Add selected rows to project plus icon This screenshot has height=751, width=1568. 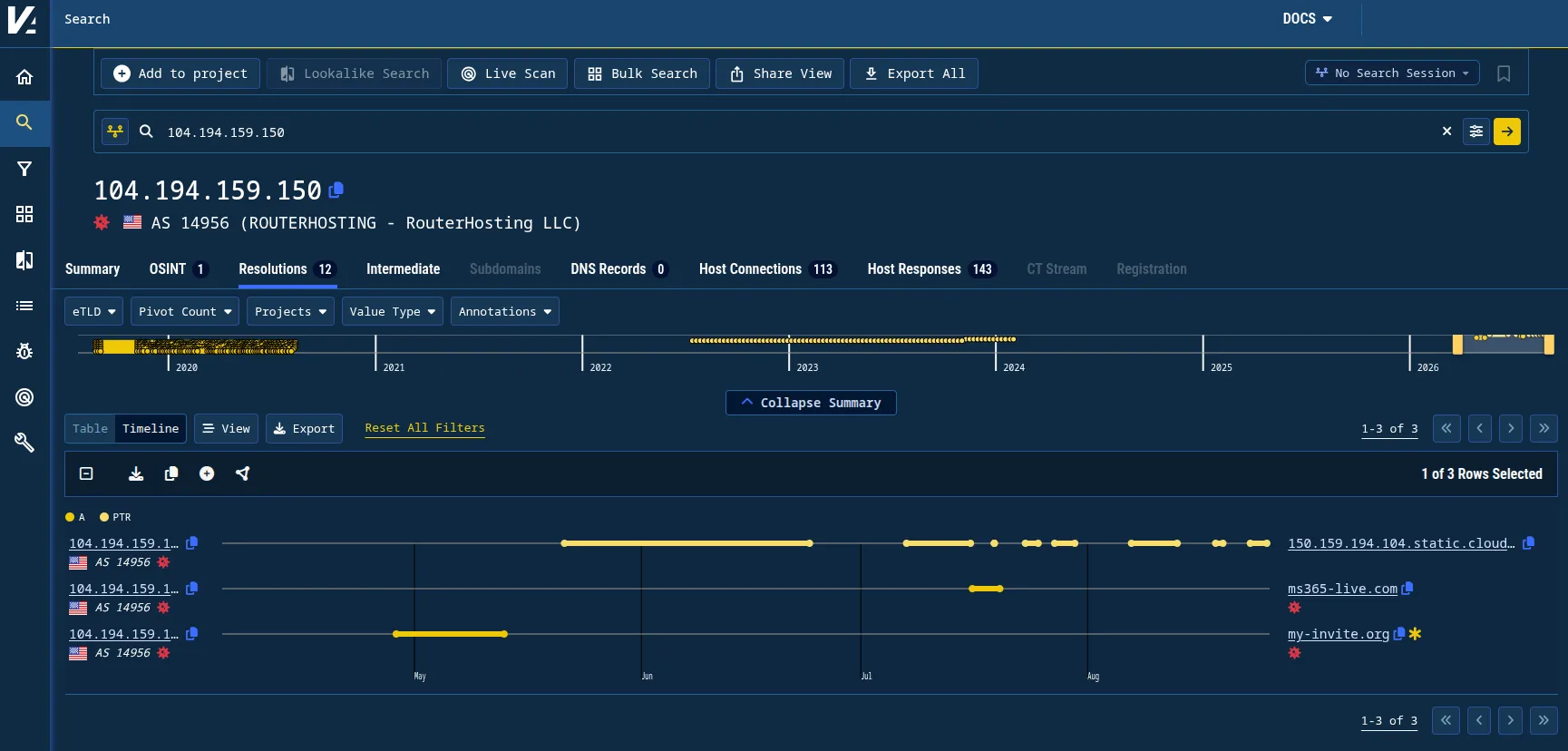tap(207, 473)
